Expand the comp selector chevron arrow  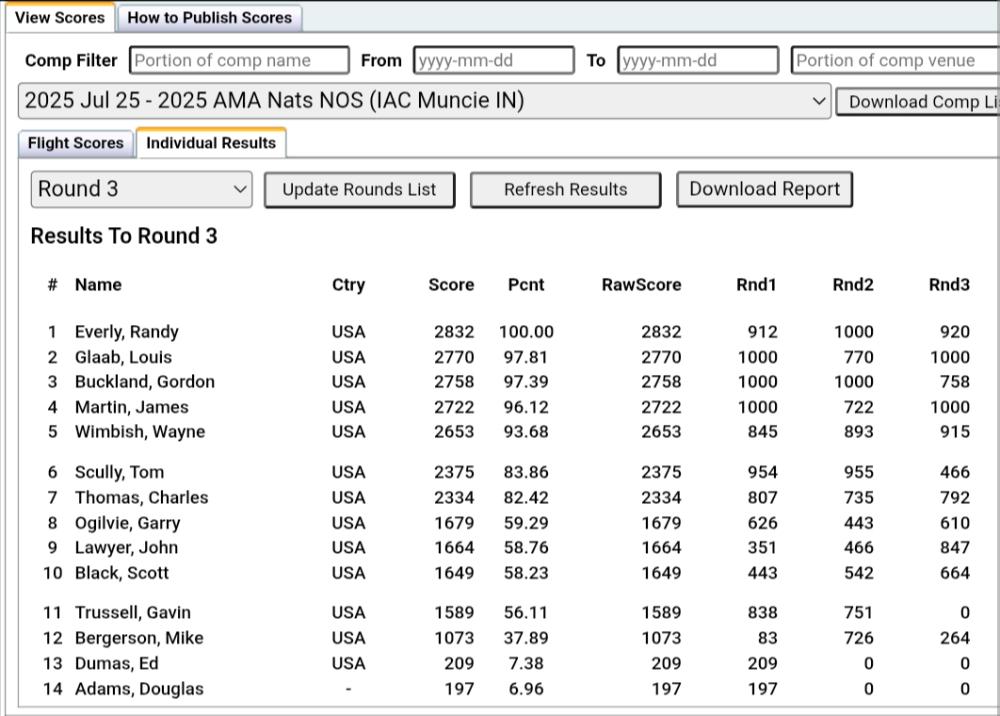point(820,101)
